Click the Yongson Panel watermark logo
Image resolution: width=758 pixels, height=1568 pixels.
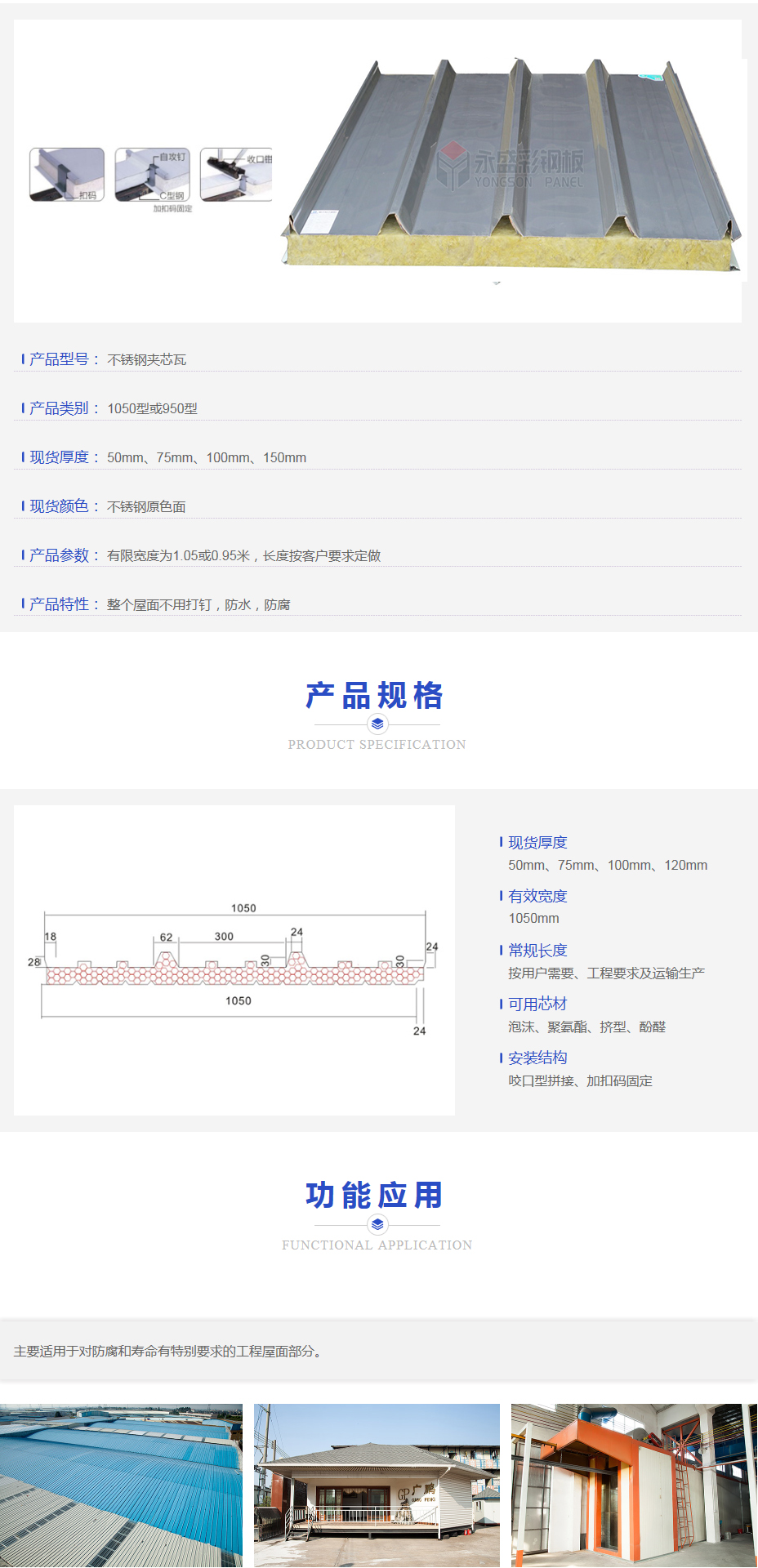[510, 167]
